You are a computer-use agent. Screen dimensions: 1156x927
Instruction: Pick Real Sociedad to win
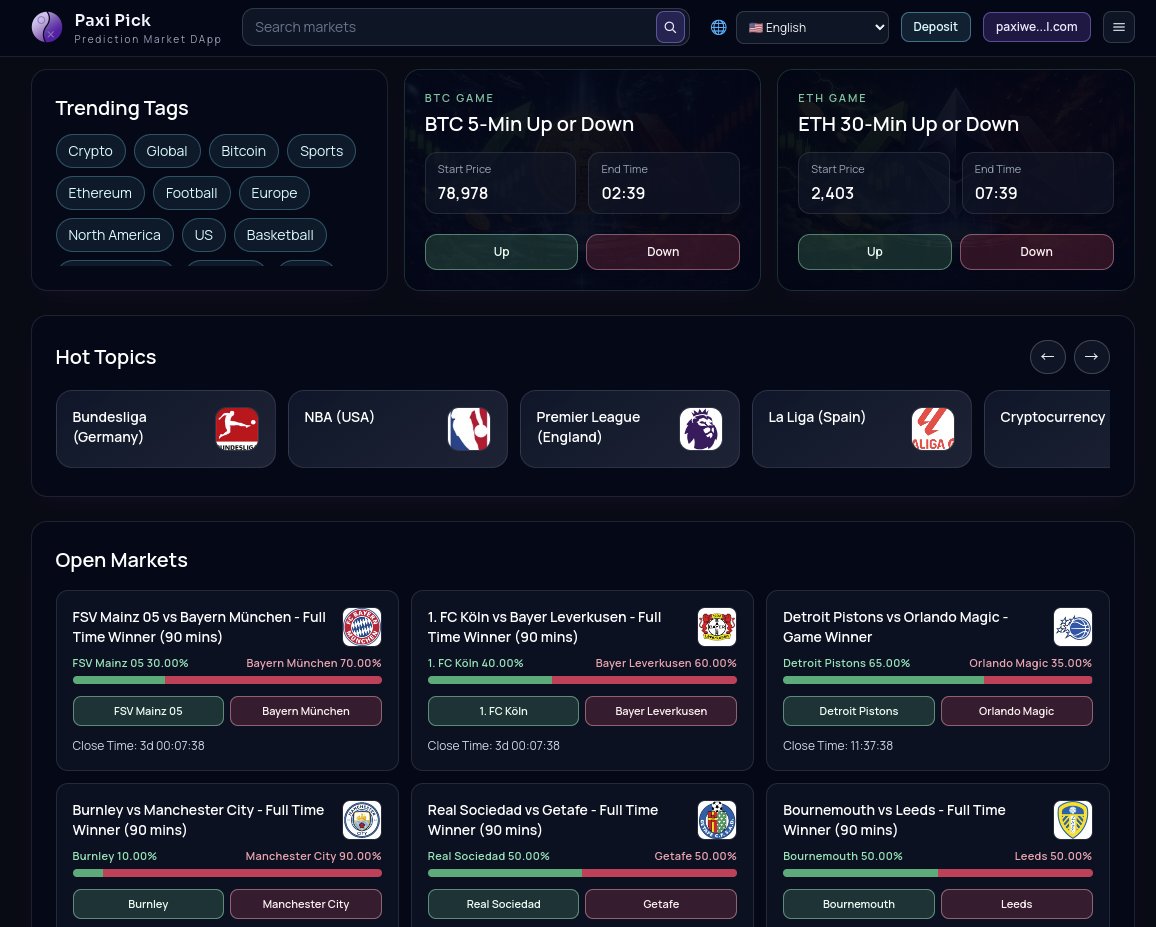(504, 904)
